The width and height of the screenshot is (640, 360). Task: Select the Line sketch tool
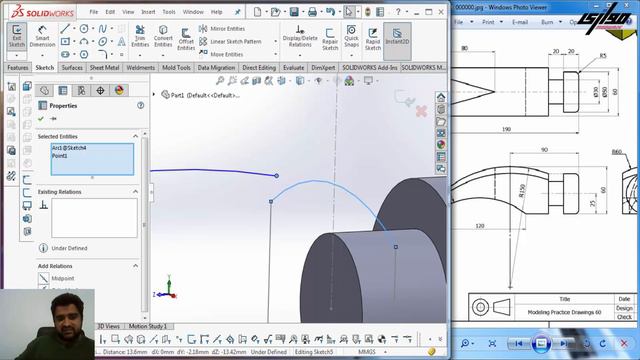(65, 29)
